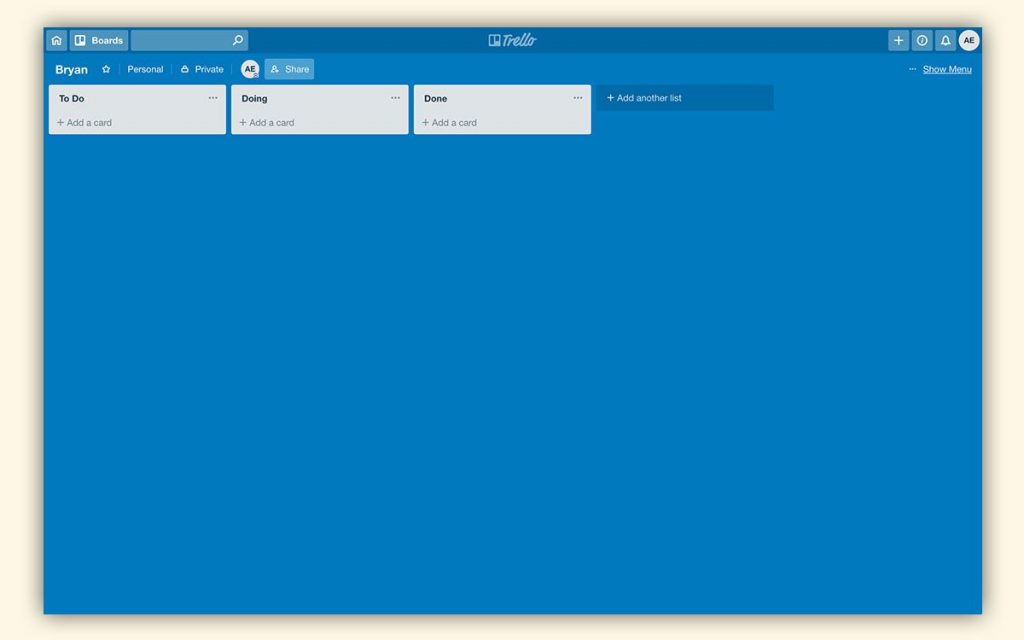
Task: Open the Doing list actions menu
Action: click(395, 98)
